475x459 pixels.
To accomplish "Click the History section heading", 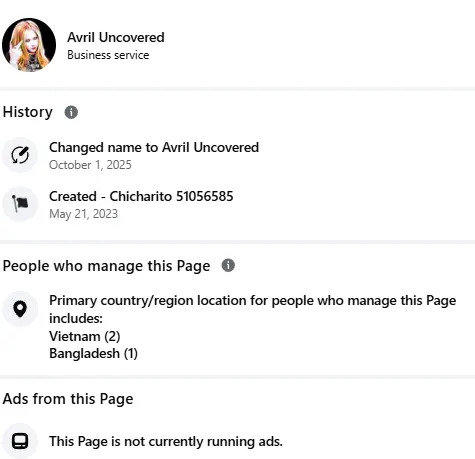I will [28, 112].
